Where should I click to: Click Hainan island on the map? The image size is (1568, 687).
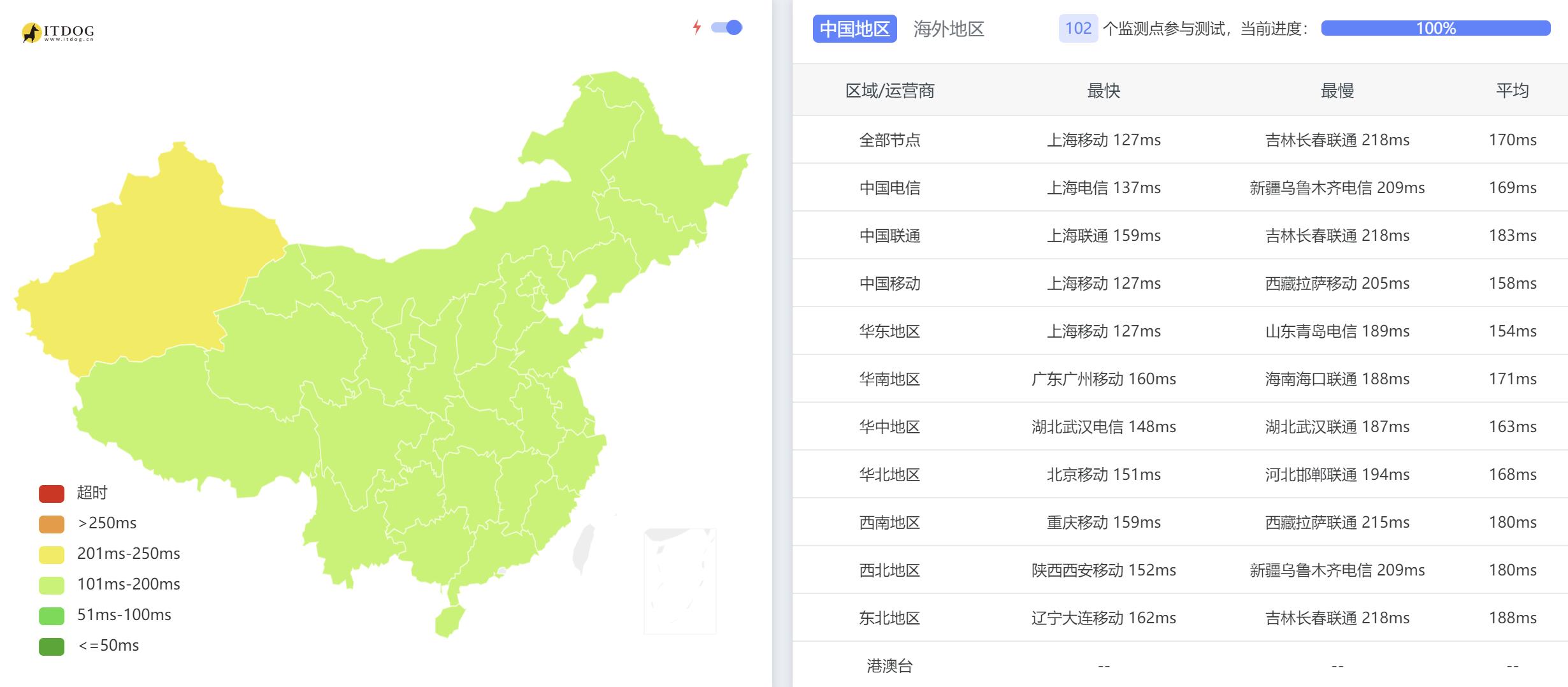pos(449,621)
